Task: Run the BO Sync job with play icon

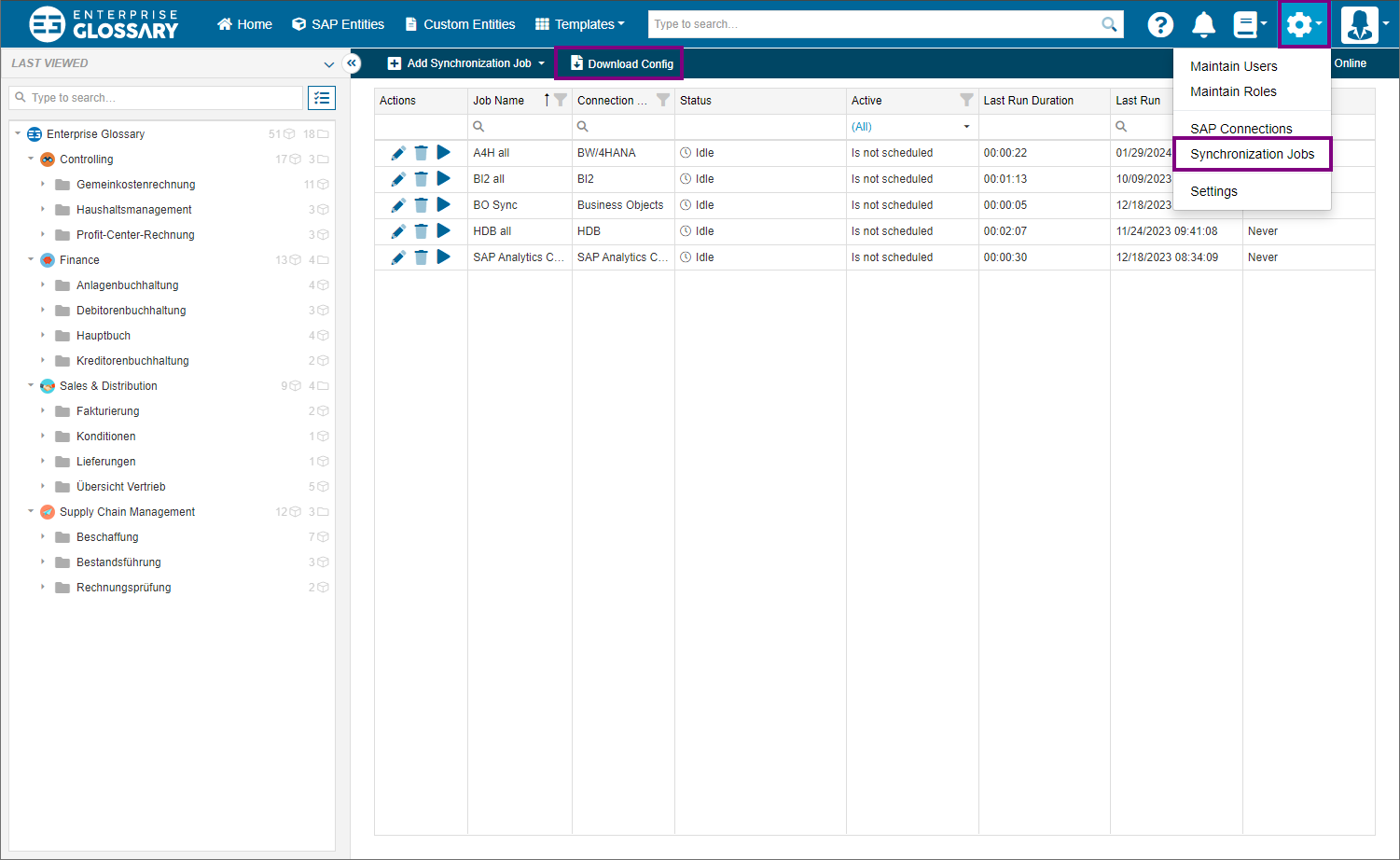Action: pyautogui.click(x=444, y=205)
